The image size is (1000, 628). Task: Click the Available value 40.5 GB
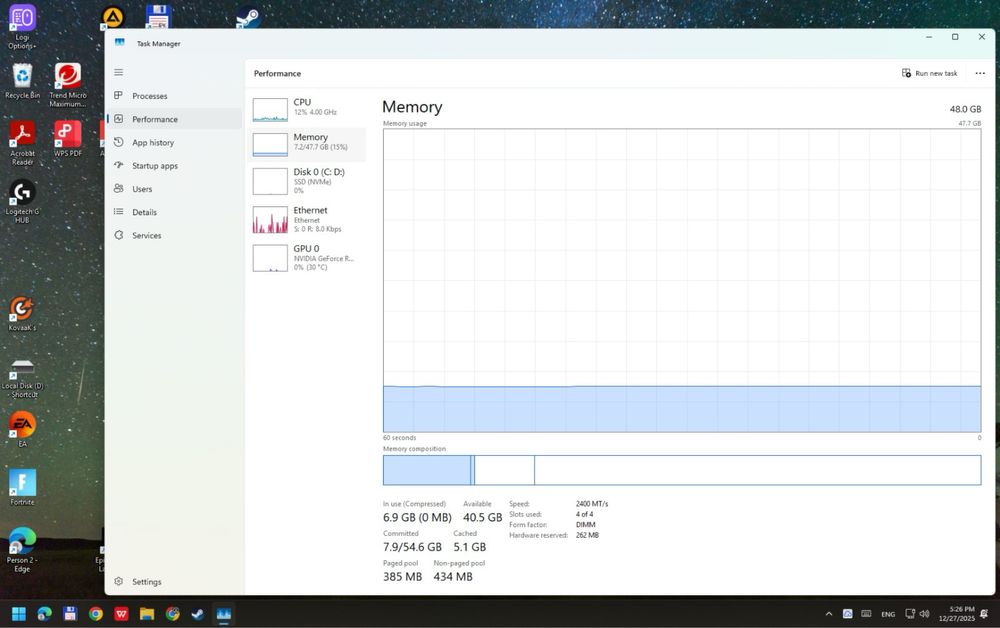[482, 518]
